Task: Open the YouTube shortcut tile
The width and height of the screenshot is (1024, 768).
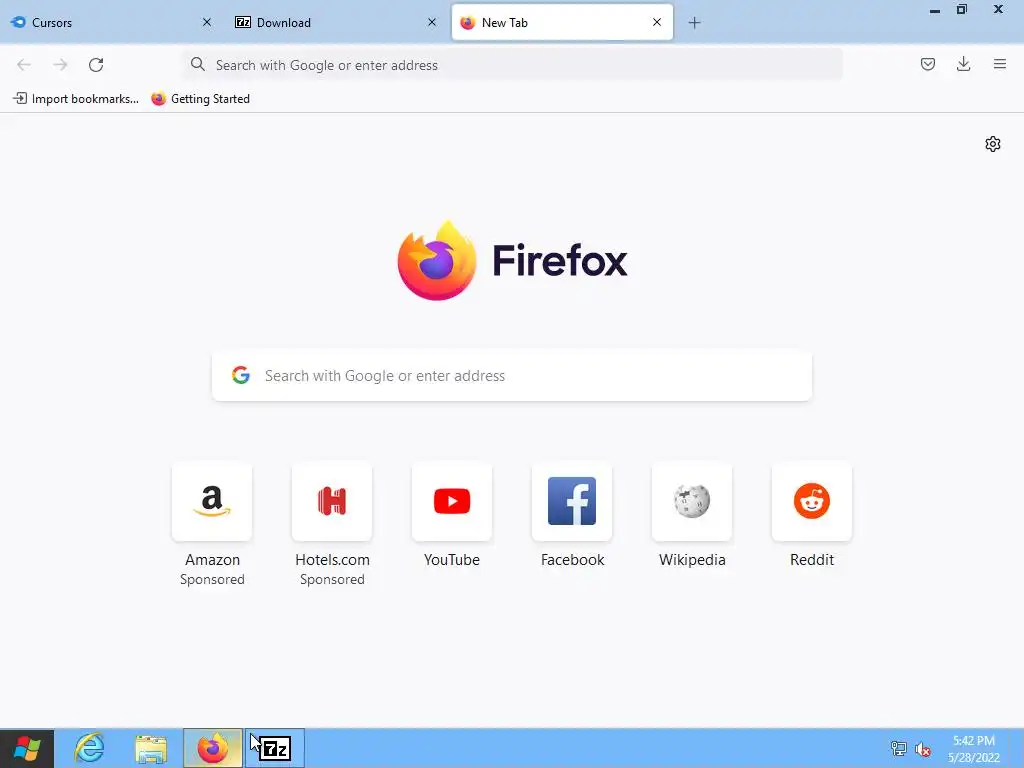Action: (x=452, y=502)
